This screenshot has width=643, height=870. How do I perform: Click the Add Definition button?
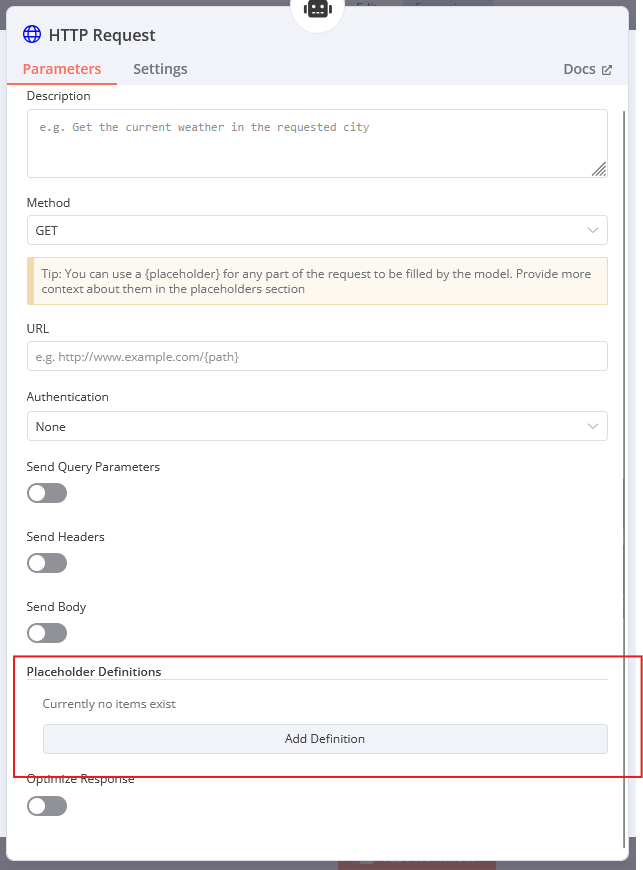click(325, 739)
